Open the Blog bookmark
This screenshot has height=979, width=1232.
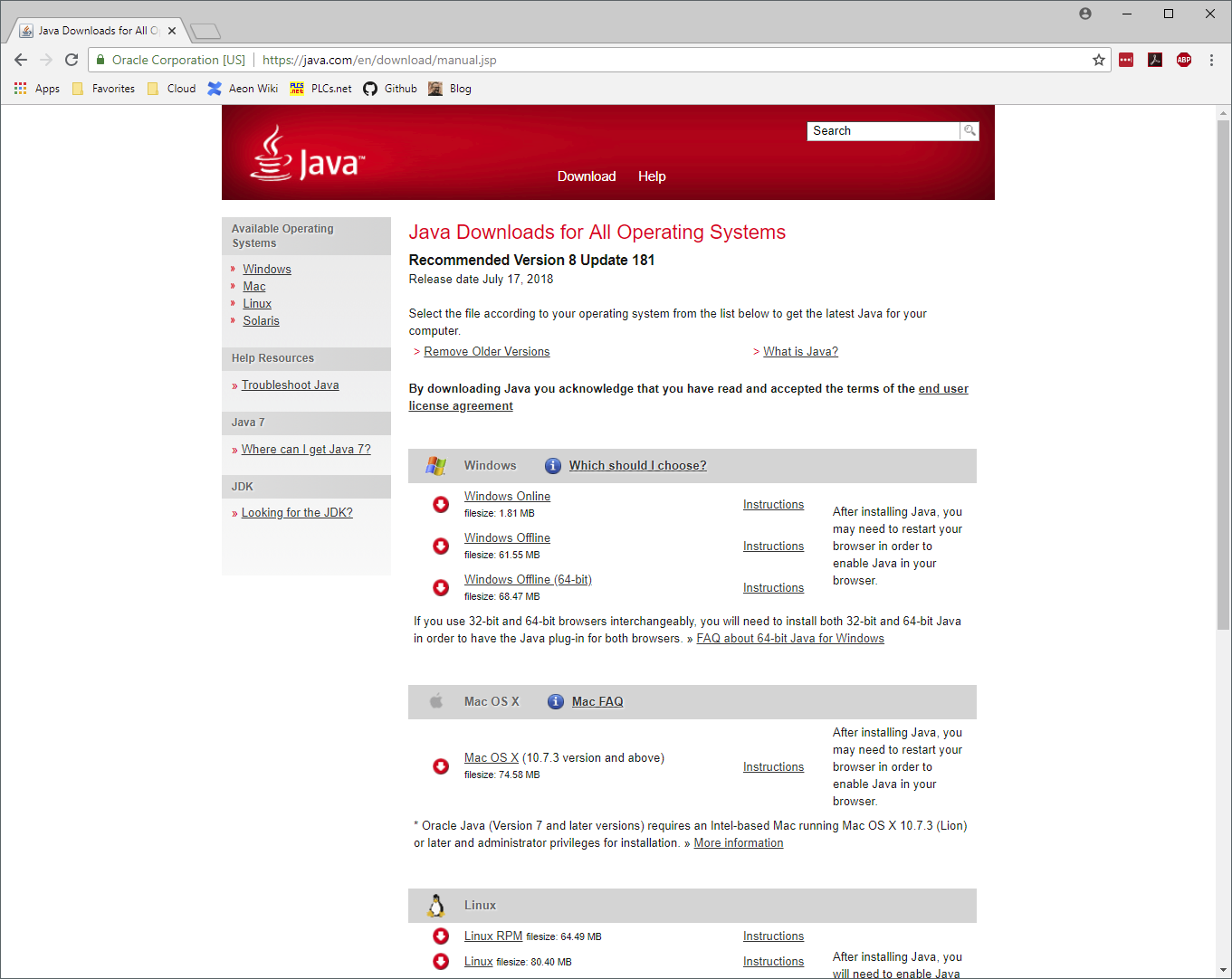click(x=450, y=89)
